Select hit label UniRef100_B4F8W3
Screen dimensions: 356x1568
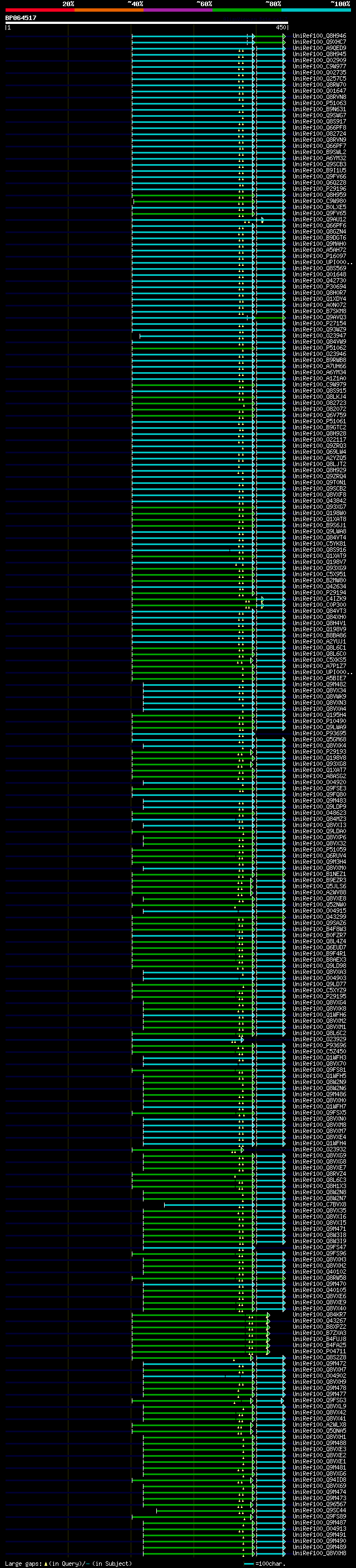tap(319, 929)
